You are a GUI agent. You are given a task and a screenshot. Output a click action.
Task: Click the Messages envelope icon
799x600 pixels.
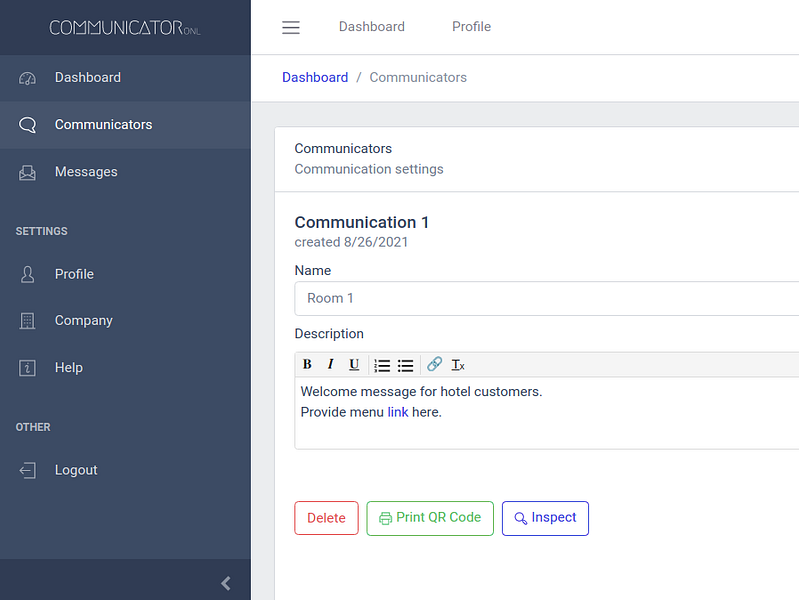[x=28, y=172]
